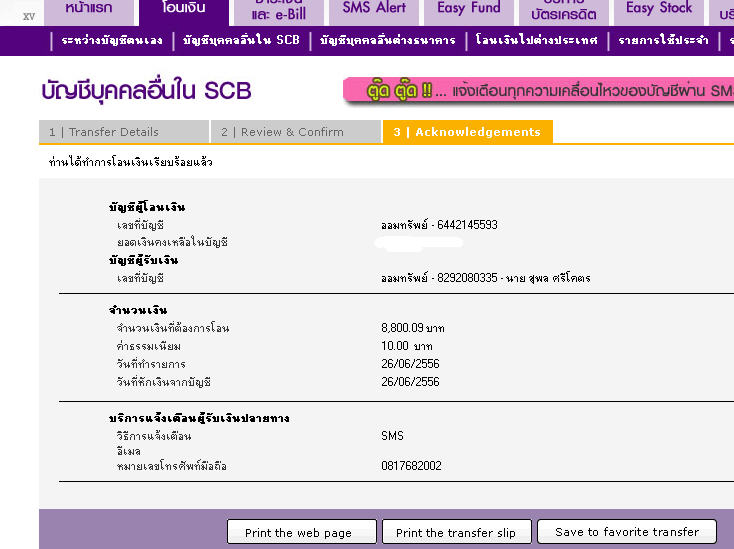Choose รายการใช้ประจำ submenu item
734x549 pixels.
click(663, 40)
